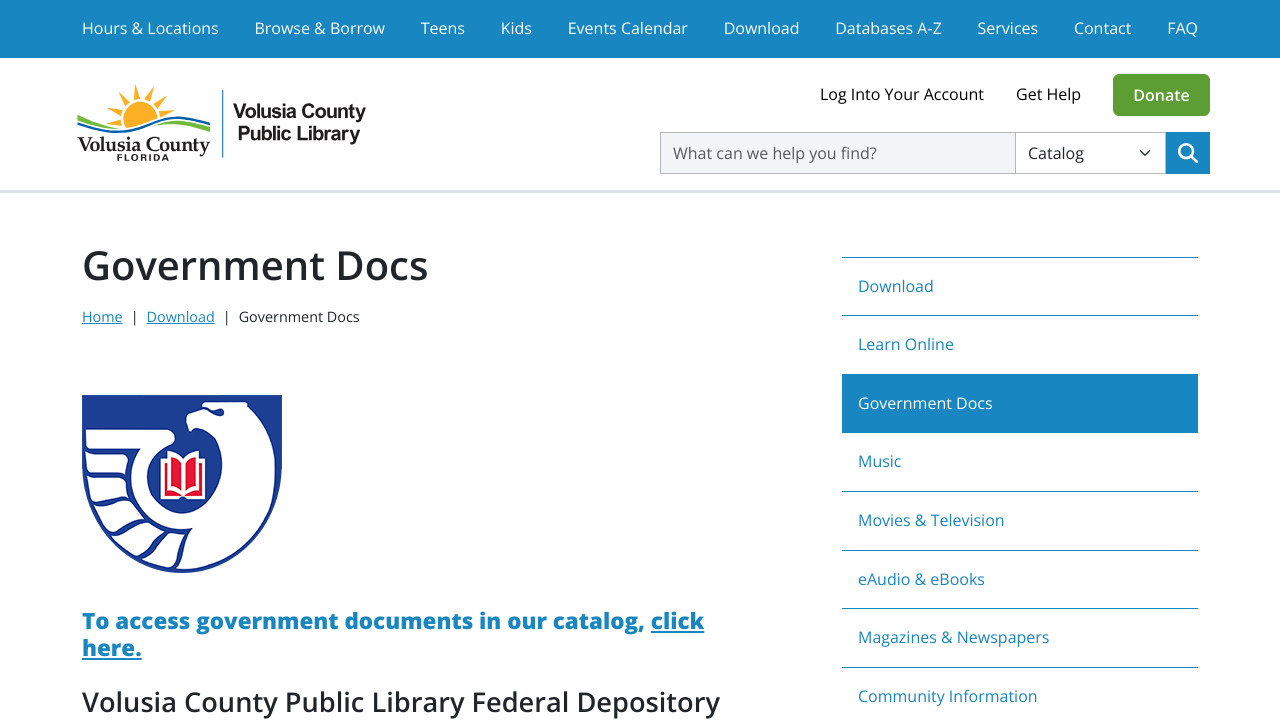The image size is (1280, 720).
Task: Click the search magnifying glass icon
Action: tap(1187, 152)
